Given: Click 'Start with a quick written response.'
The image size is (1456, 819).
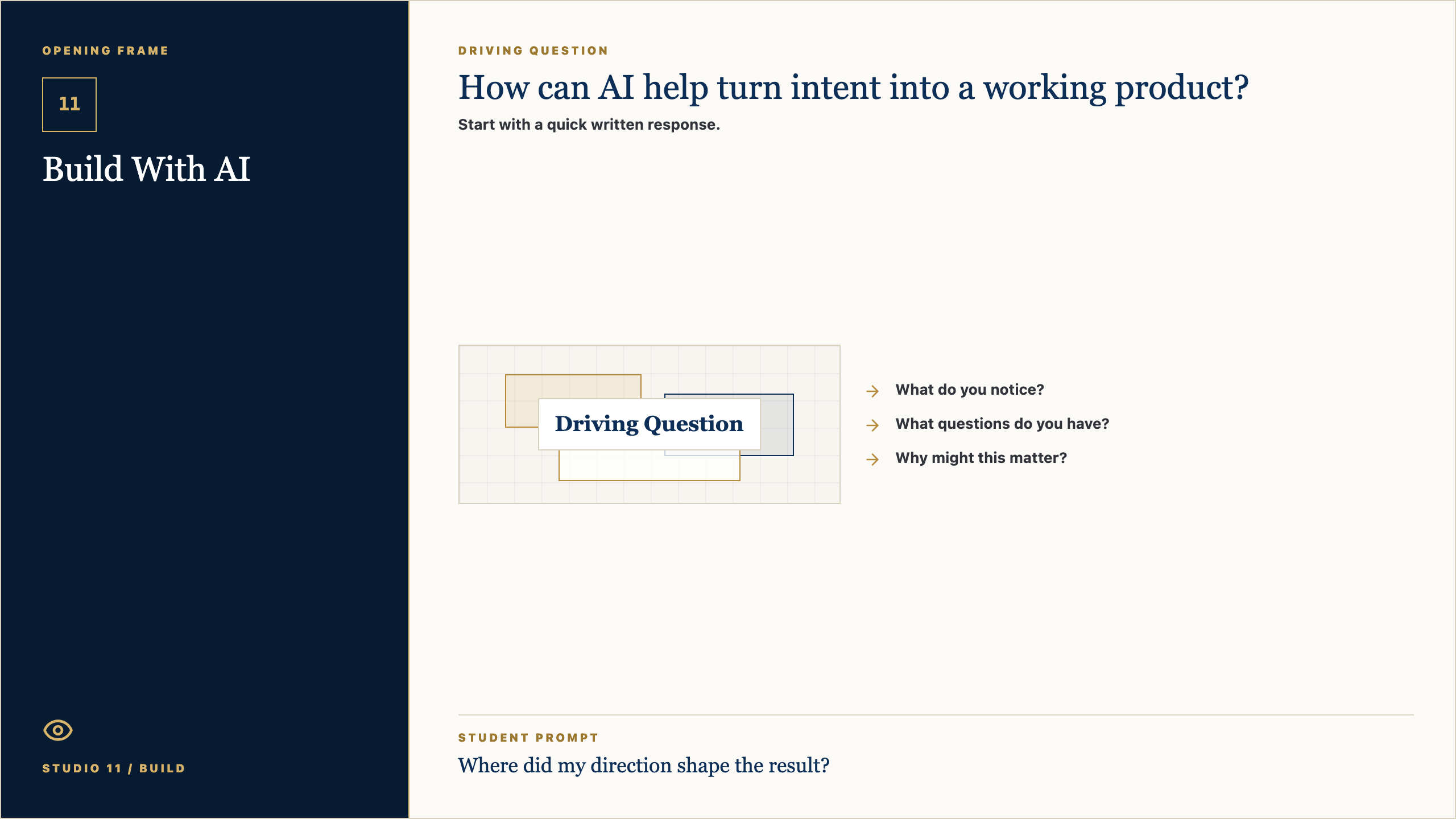Looking at the screenshot, I should tap(589, 125).
